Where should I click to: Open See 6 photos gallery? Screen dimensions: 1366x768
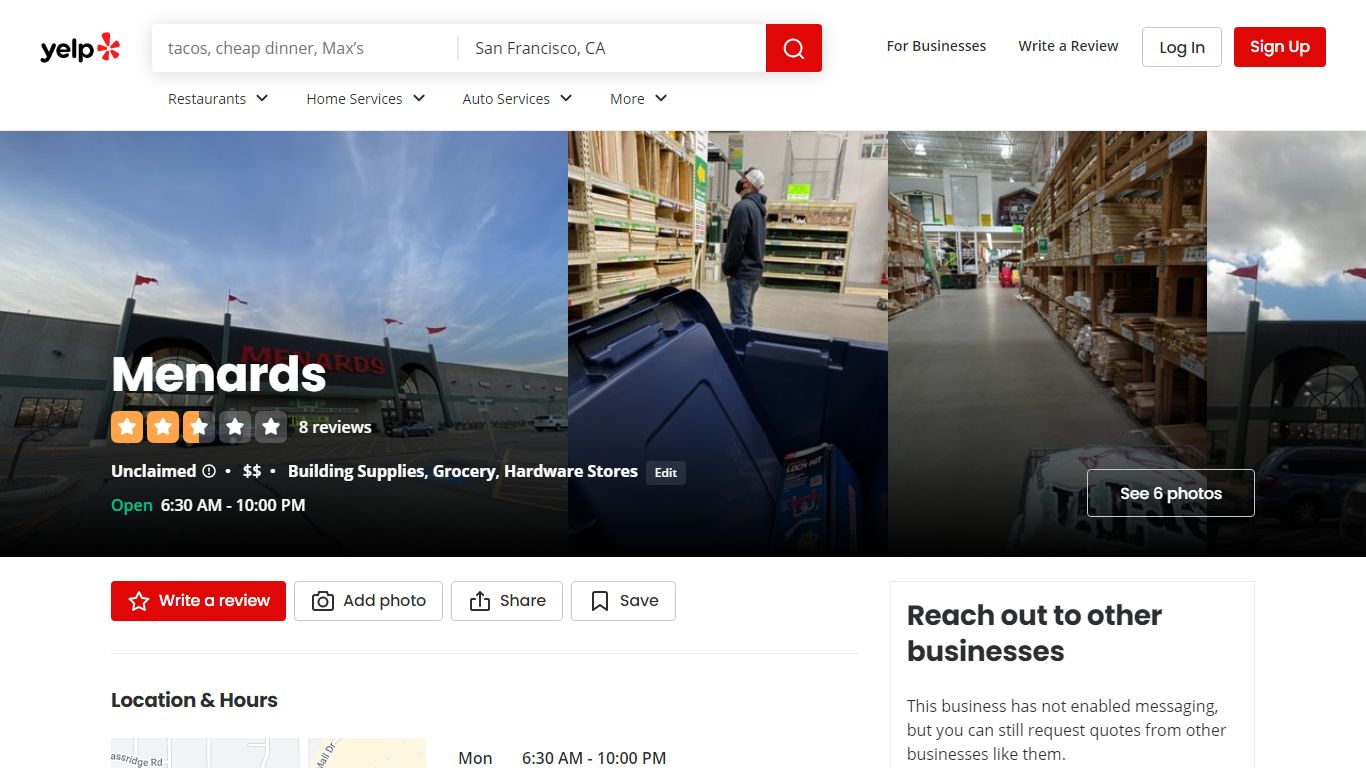pos(1171,493)
